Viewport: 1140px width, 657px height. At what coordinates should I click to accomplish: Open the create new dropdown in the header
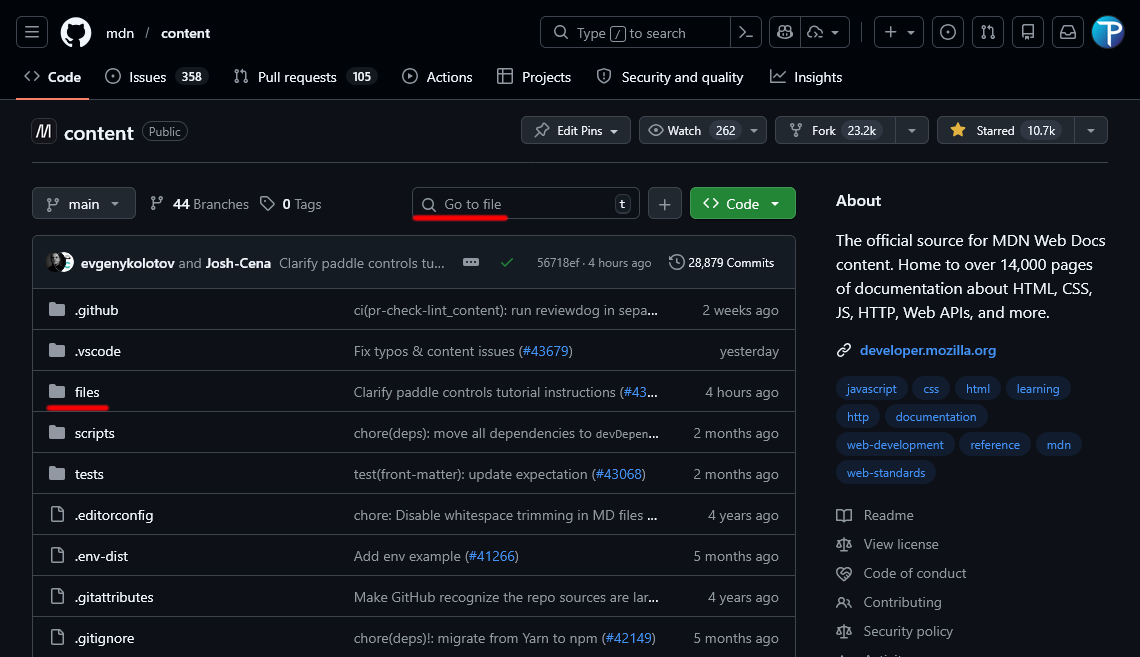897,32
